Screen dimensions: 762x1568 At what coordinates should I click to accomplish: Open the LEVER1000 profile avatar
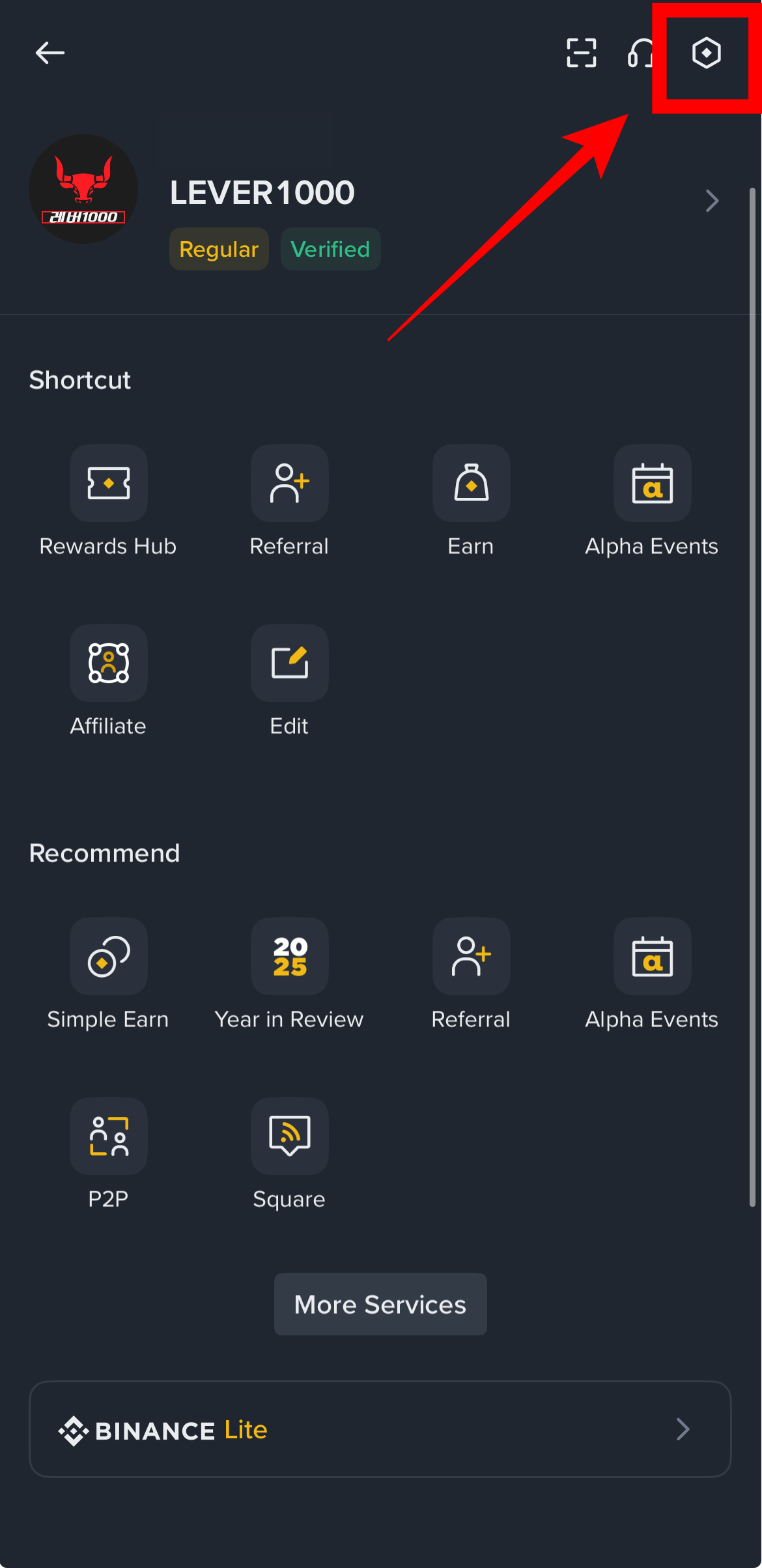83,189
